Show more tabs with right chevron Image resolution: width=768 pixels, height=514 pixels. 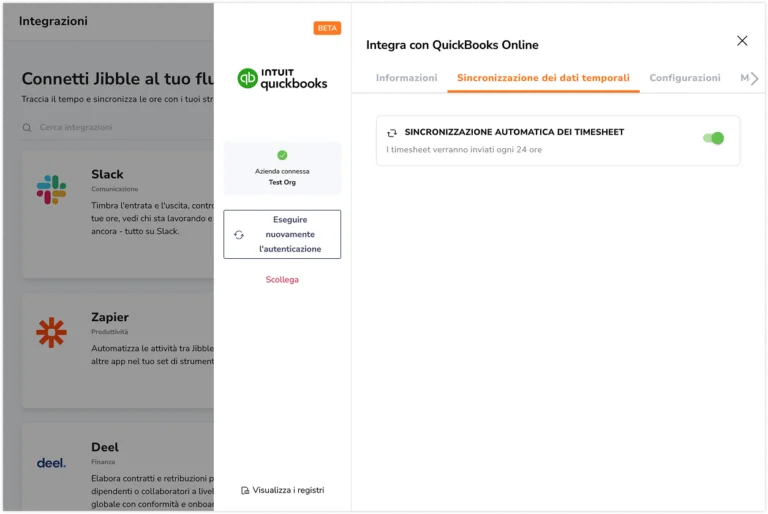tap(754, 78)
